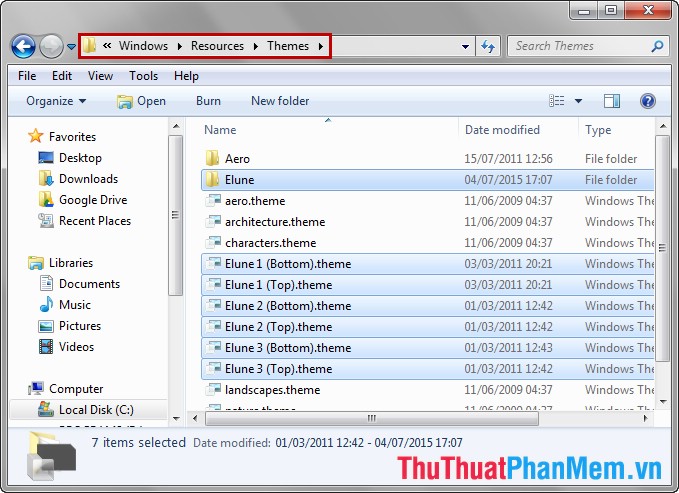Go back with the Back arrow button
Viewport: 679px width, 493px height.
23,46
